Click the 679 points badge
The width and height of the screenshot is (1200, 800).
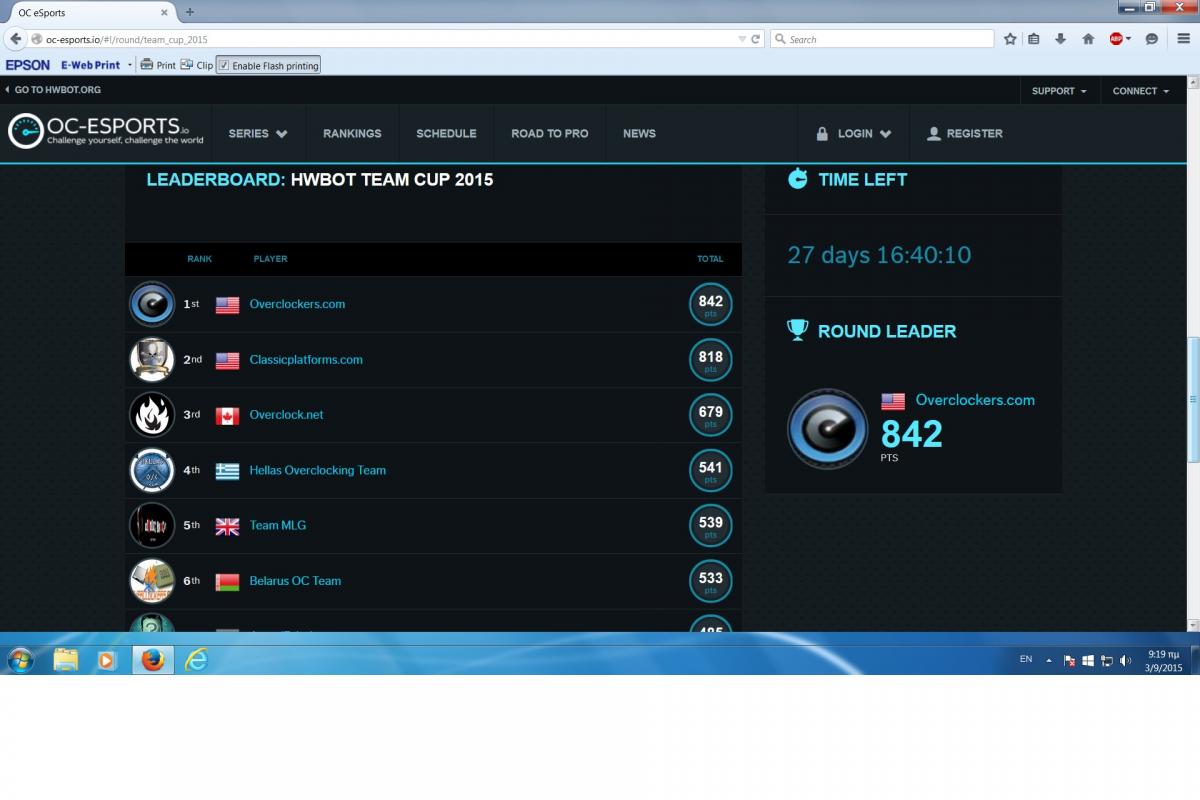711,415
